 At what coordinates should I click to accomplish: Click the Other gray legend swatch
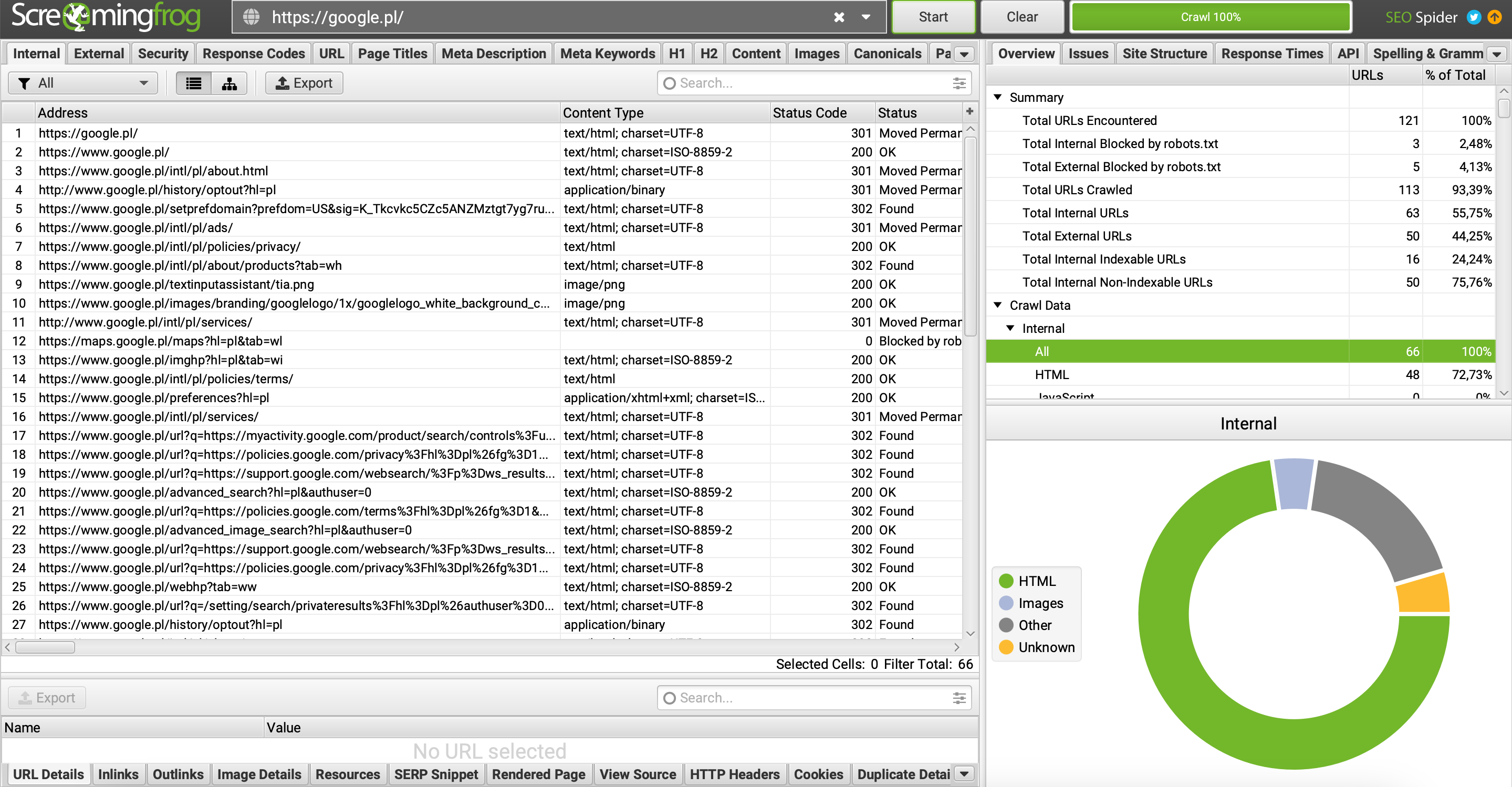[x=1006, y=625]
